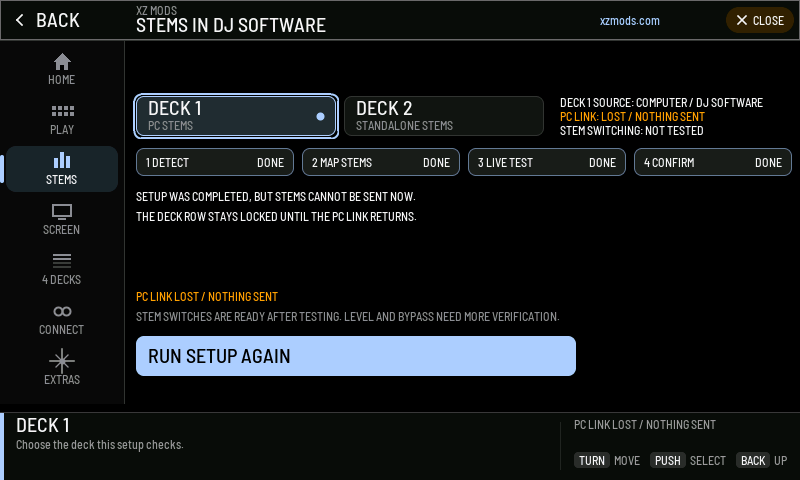This screenshot has height=480, width=800.
Task: Click the Push hint key
Action: pos(667,461)
